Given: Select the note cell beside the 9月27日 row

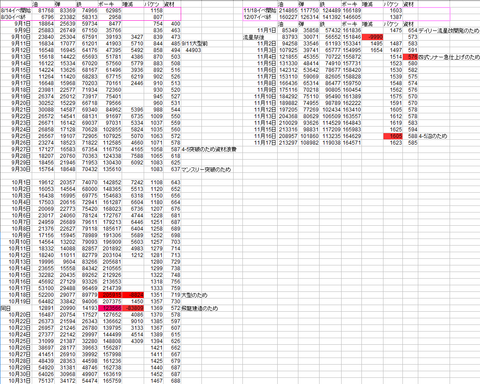Looking at the screenshot, I should click(209, 149).
